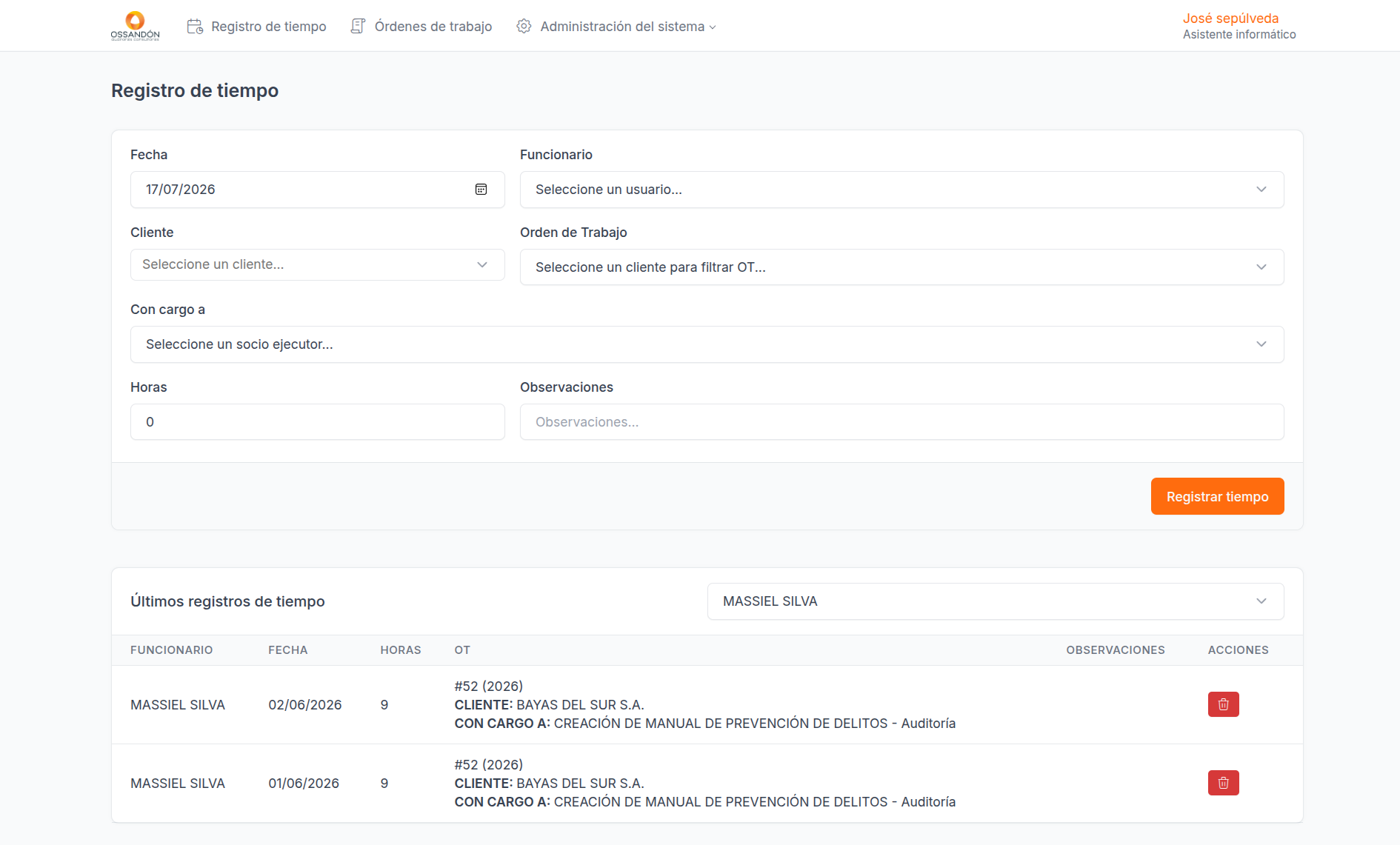Viewport: 1400px width, 845px height.
Task: Click the document icon beside Órdenes de trabajo
Action: [358, 27]
